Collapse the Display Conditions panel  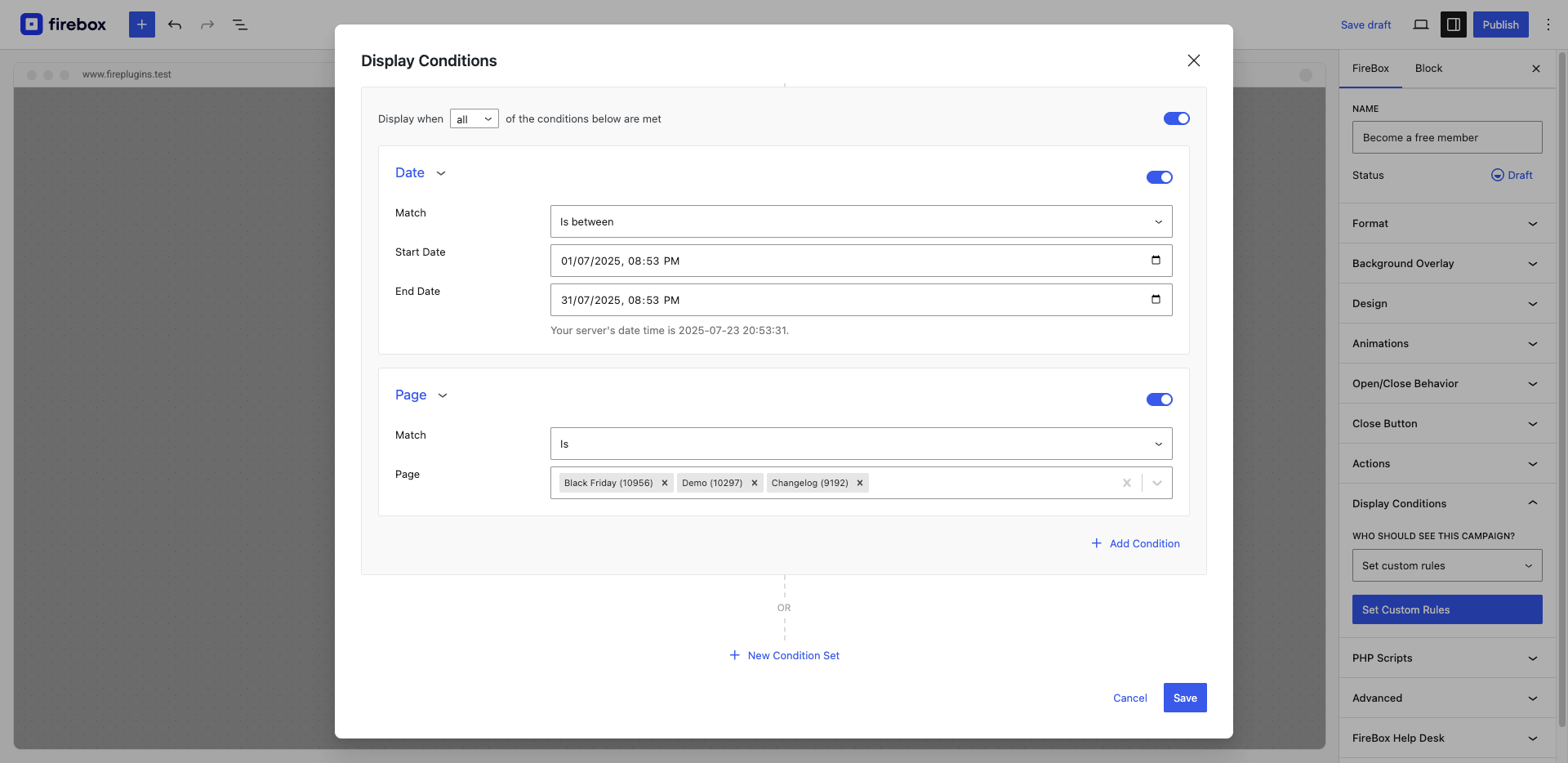1447,504
